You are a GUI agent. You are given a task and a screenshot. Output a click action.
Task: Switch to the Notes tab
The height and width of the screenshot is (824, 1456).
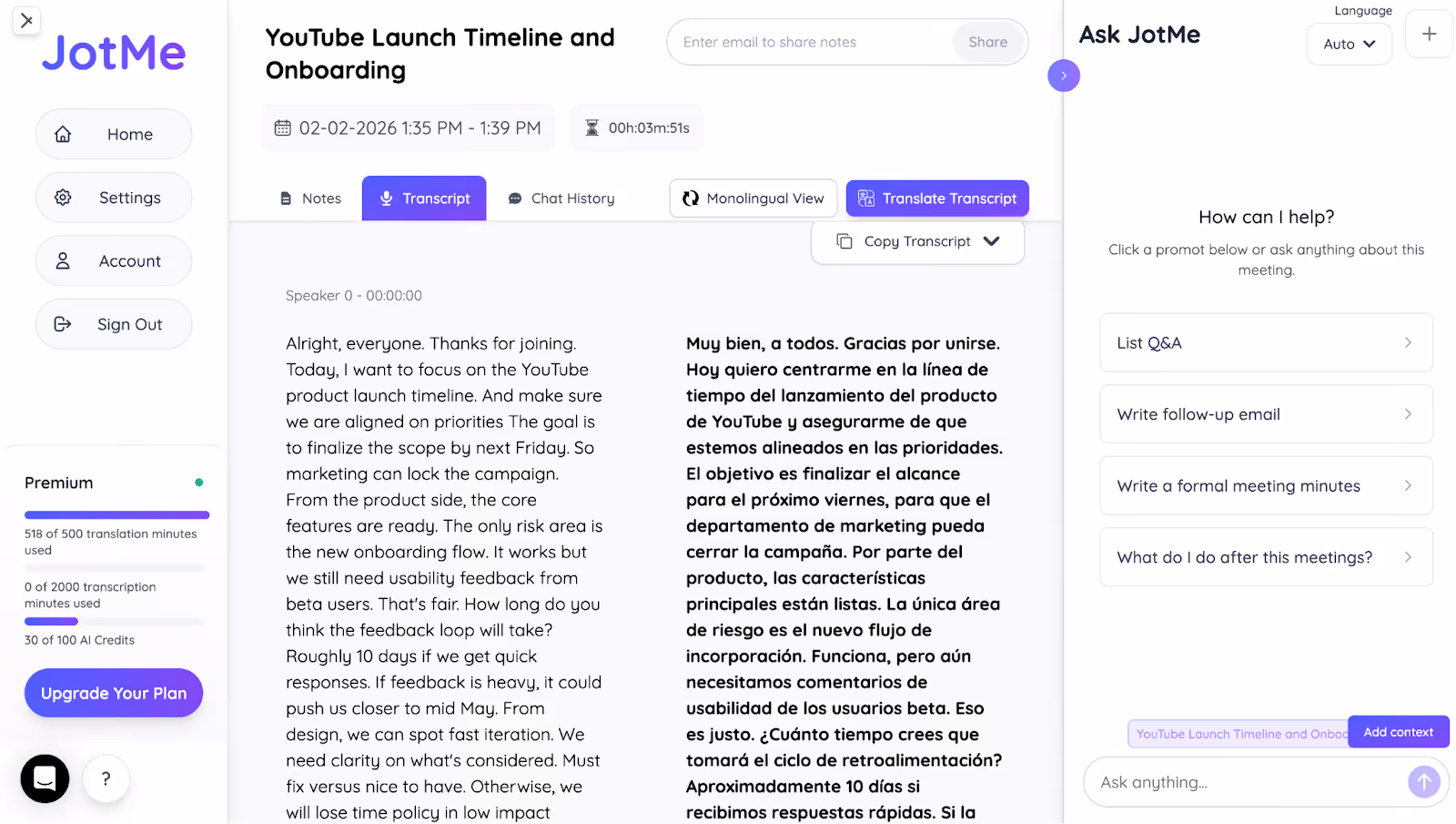coord(310,198)
